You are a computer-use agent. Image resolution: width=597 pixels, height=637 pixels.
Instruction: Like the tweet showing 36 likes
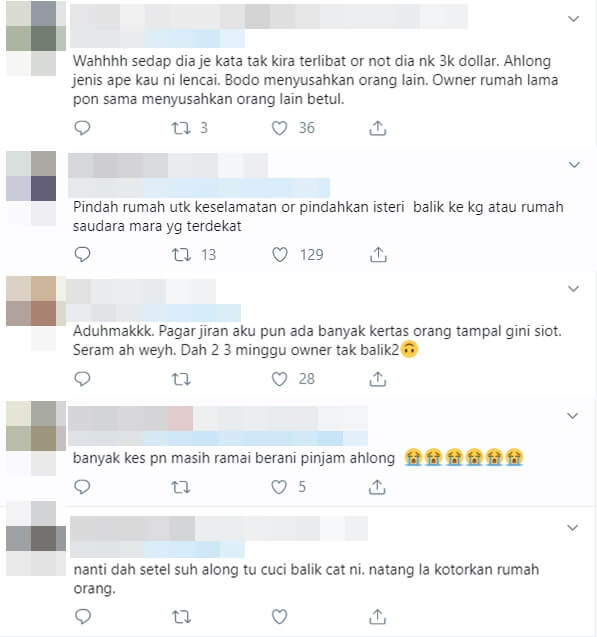[279, 128]
